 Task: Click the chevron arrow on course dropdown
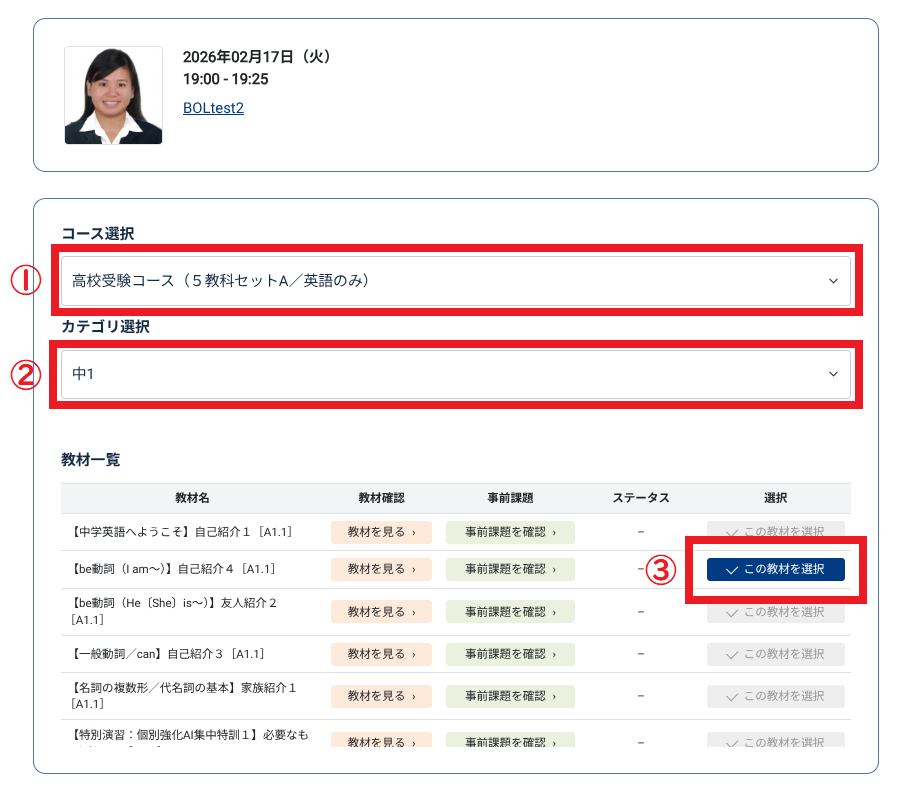[x=833, y=281]
